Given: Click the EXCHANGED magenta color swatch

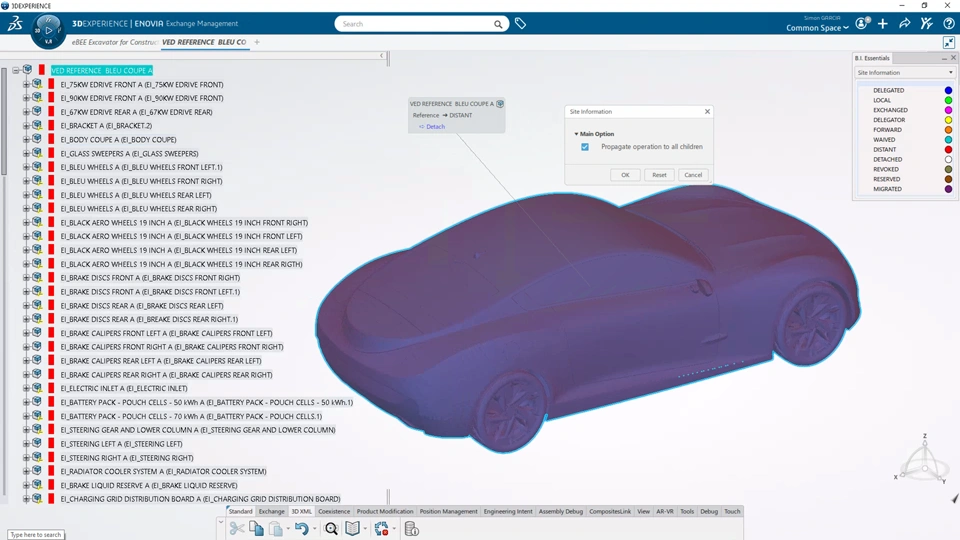Looking at the screenshot, I should tap(948, 110).
